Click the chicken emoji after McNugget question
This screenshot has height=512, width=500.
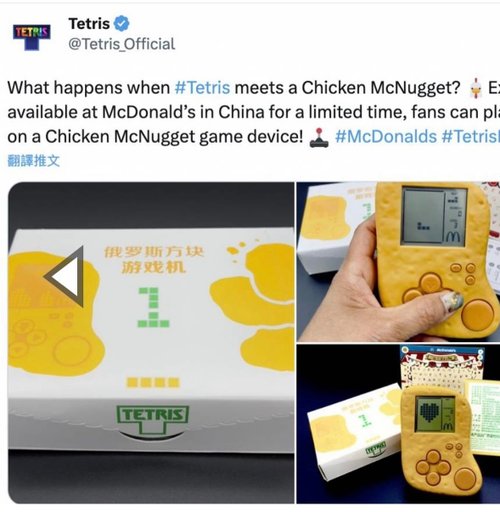(x=475, y=89)
